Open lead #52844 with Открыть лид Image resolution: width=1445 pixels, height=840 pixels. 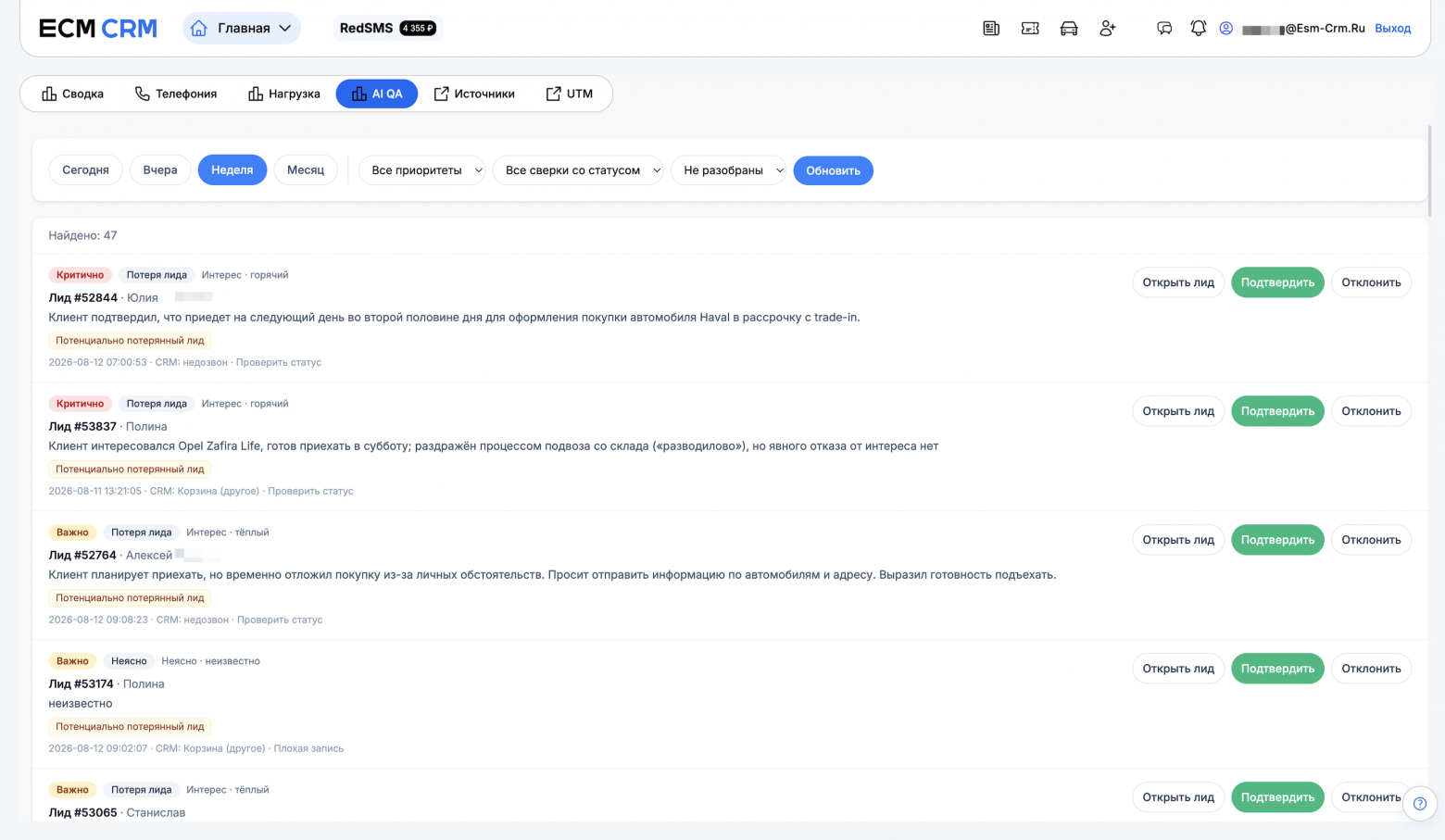coord(1178,282)
